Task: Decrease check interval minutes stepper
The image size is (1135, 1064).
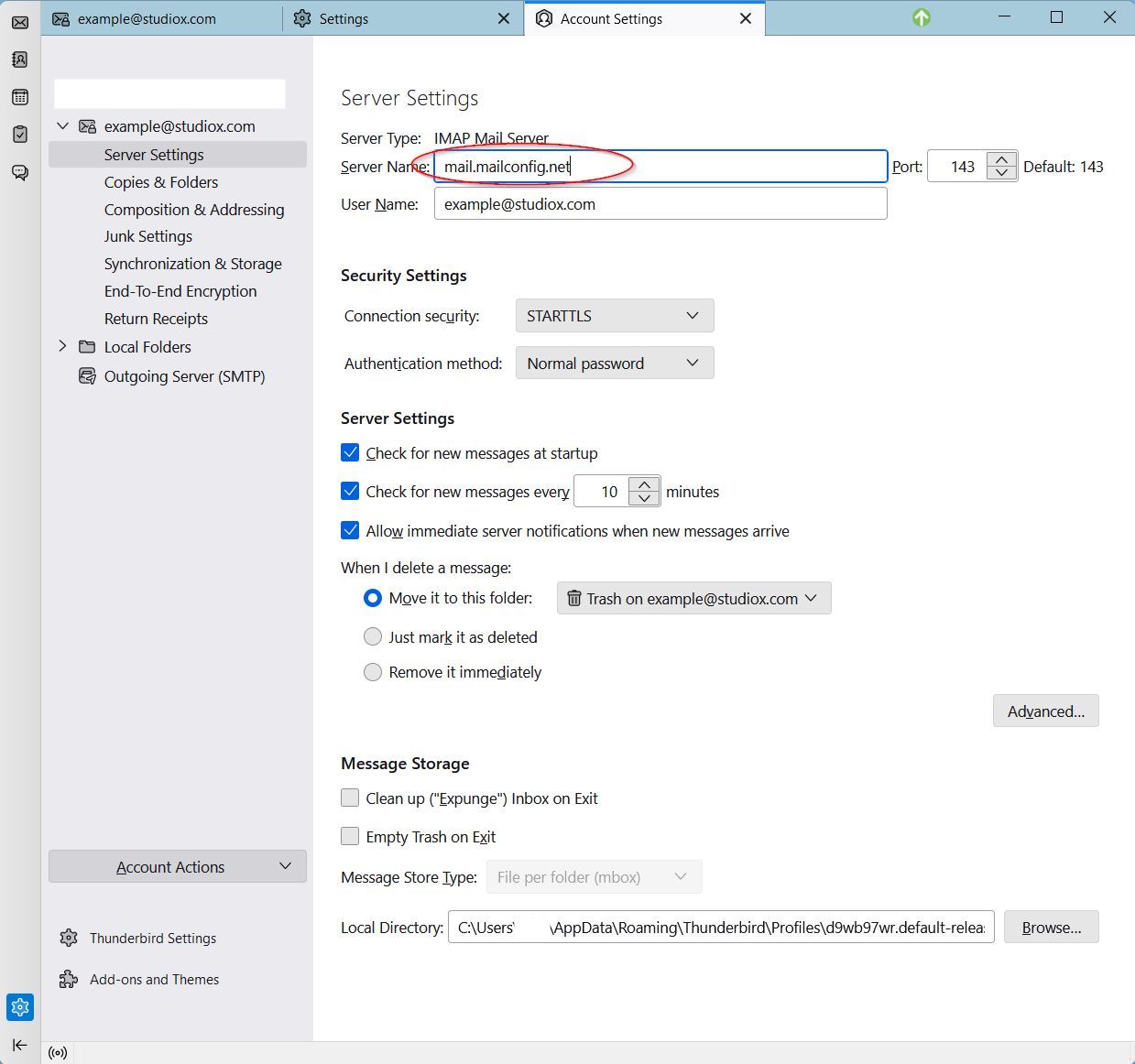Action: (645, 498)
